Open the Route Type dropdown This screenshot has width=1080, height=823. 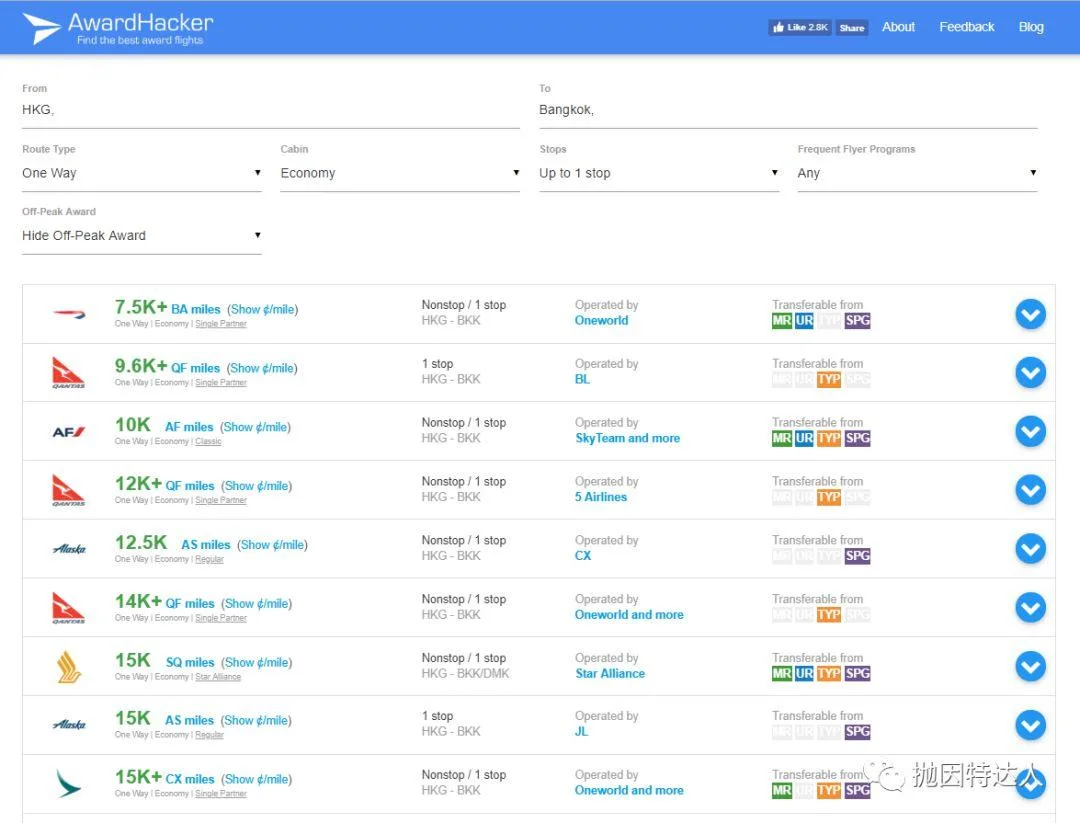[142, 174]
